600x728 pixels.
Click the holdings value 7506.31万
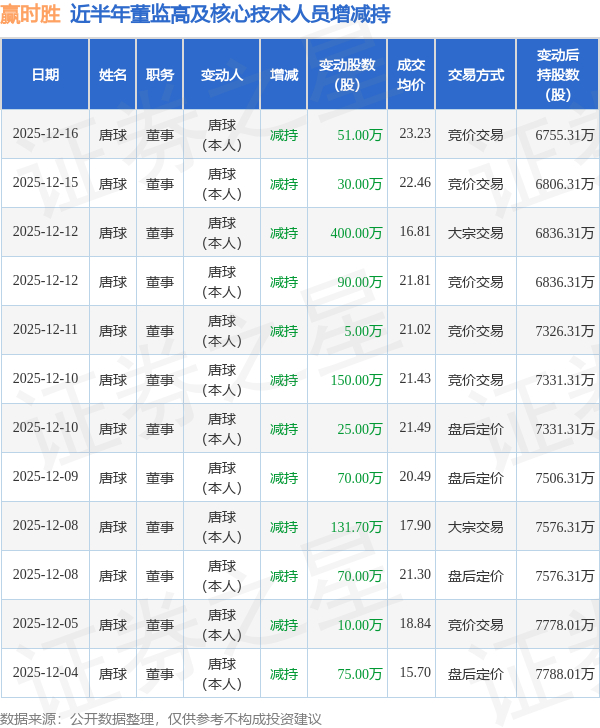(x=565, y=478)
